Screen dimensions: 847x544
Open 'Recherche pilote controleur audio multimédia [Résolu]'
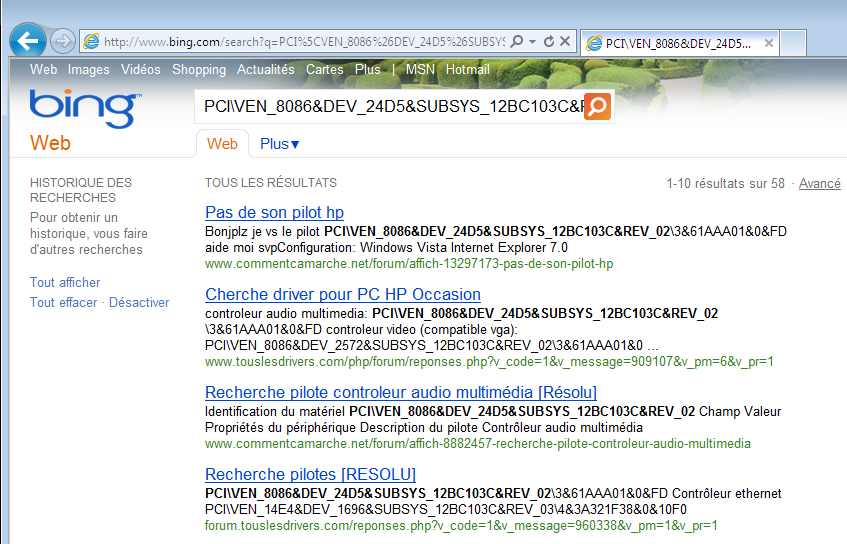[x=401, y=392]
